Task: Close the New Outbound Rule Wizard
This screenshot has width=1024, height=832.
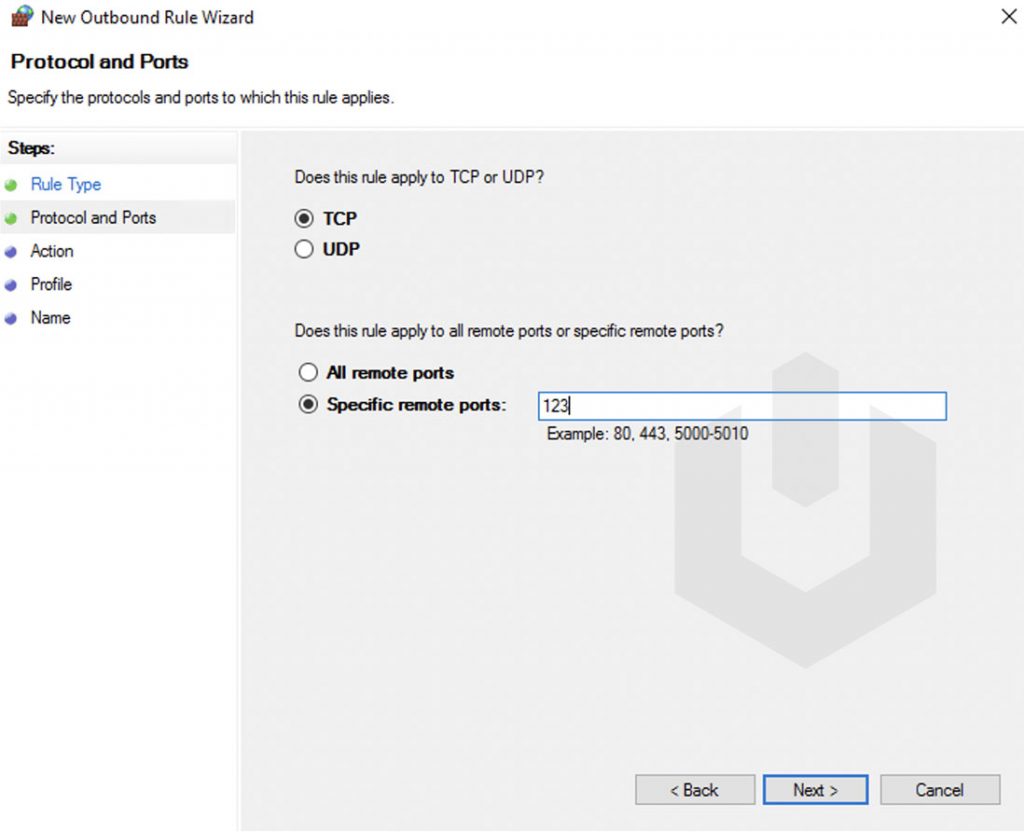Action: coord(1008,16)
